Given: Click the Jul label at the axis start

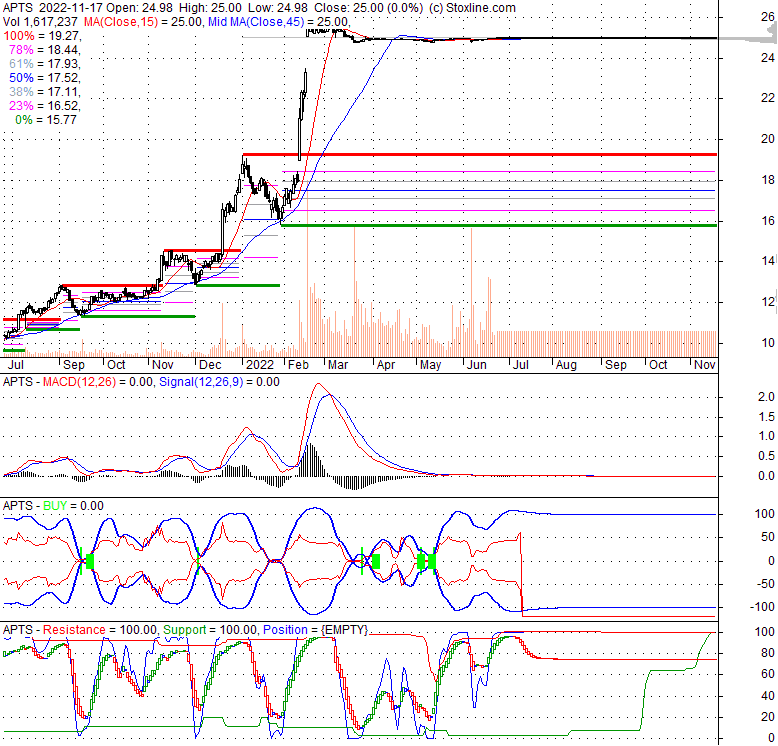Looking at the screenshot, I should (x=15, y=365).
